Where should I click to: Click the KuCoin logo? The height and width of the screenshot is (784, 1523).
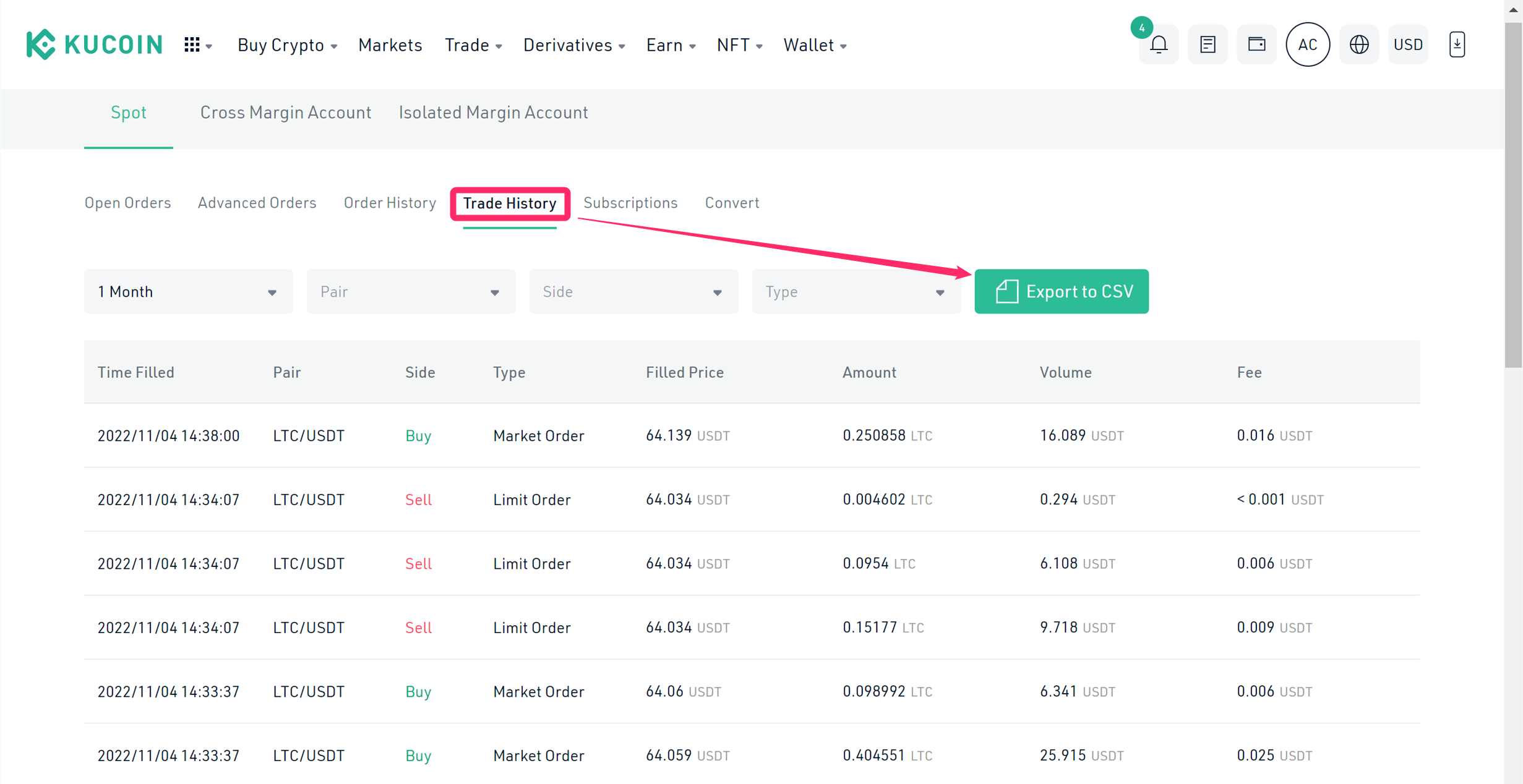pyautogui.click(x=94, y=45)
